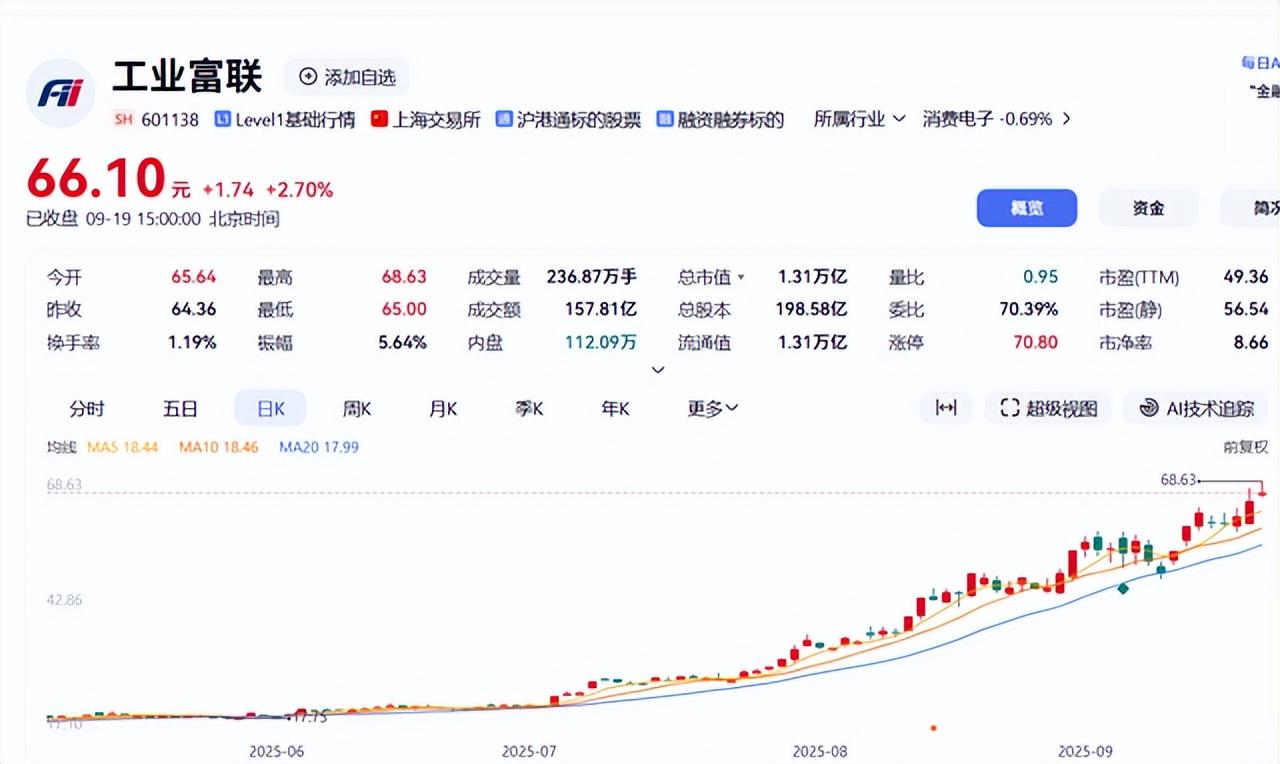This screenshot has width=1280, height=764.
Task: Click the 内盘 value 112.09万
Action: (x=600, y=342)
